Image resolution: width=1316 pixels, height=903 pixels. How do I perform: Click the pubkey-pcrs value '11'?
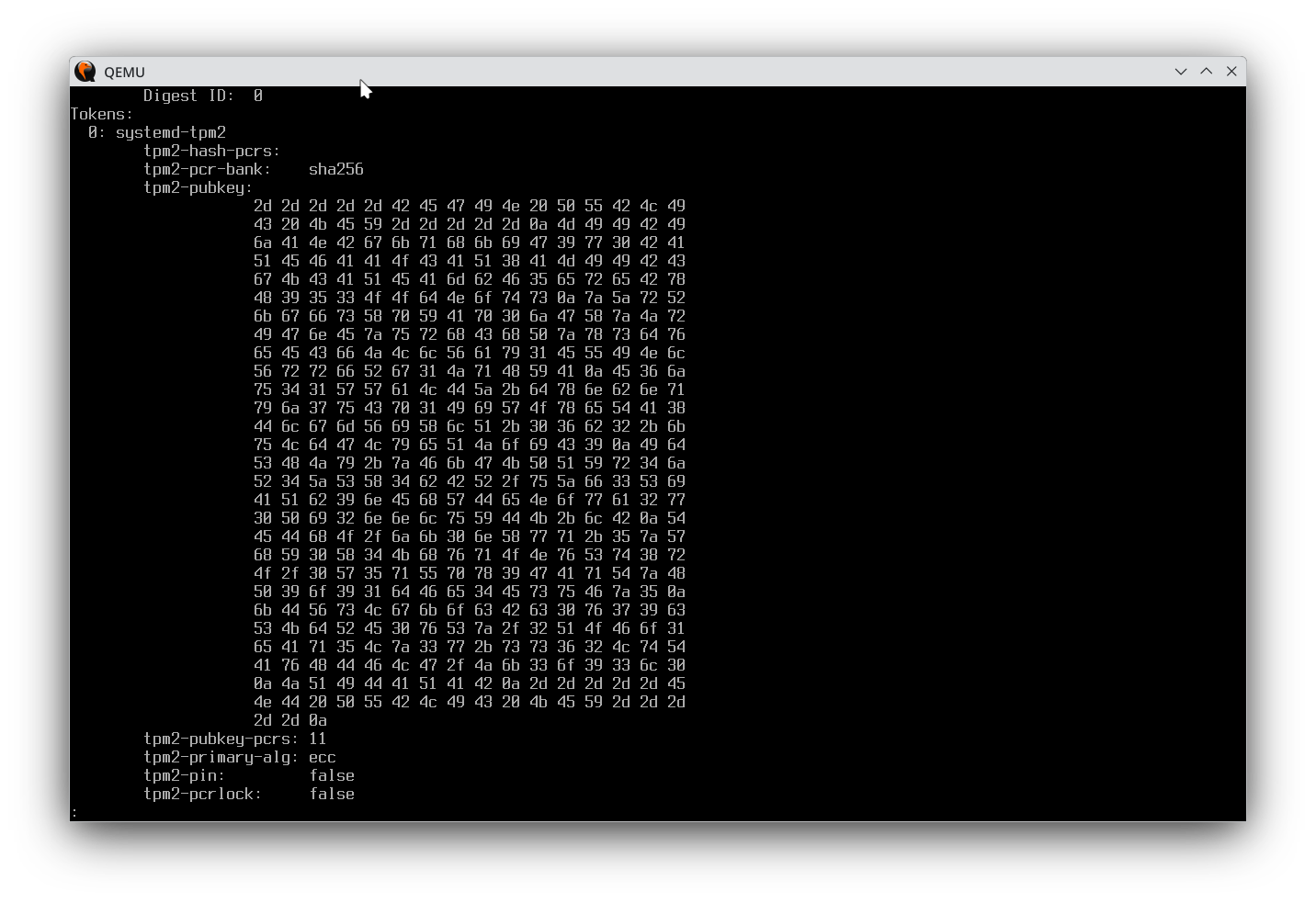click(318, 739)
